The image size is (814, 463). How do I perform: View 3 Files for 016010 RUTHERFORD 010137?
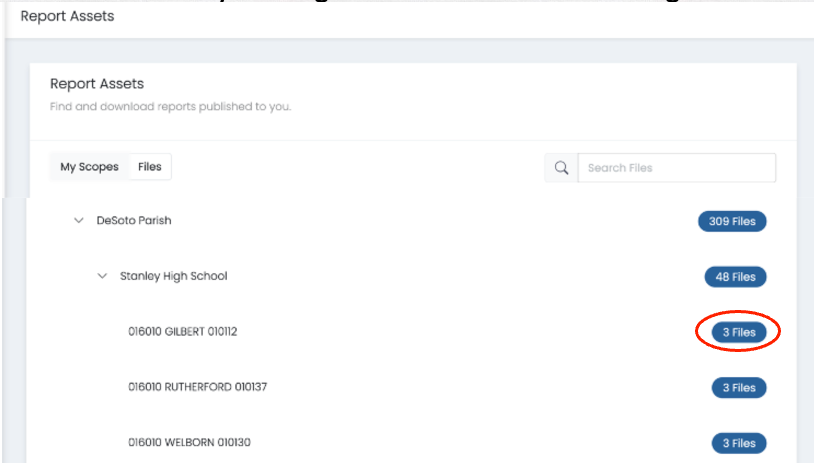(739, 387)
